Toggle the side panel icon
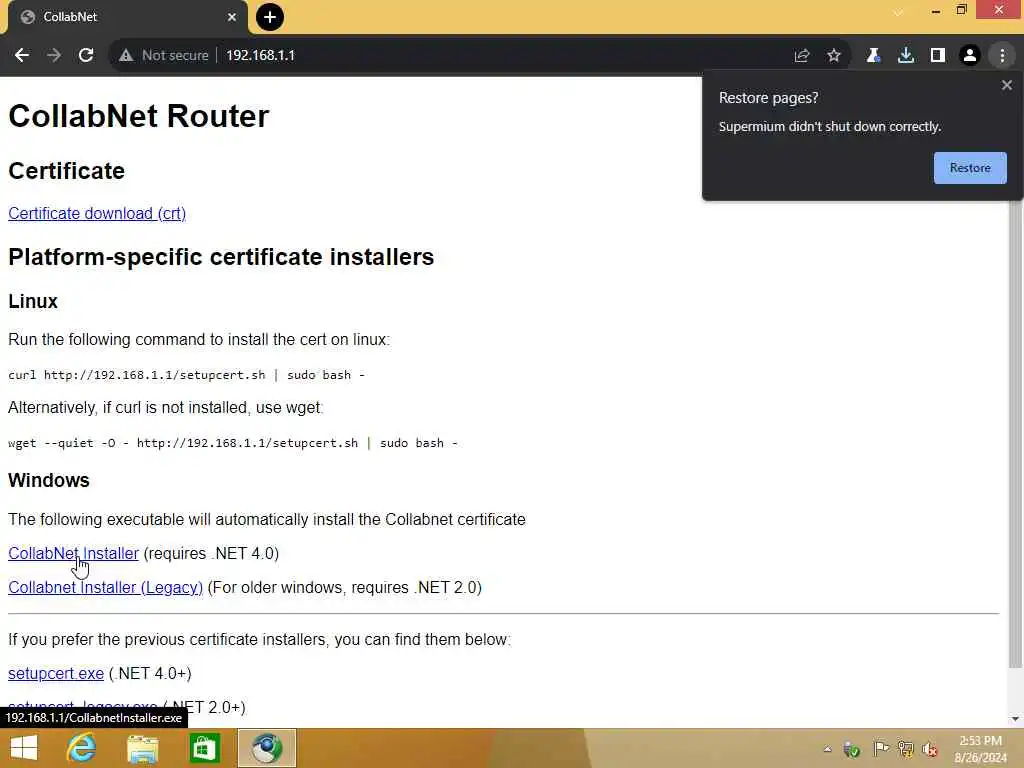 [x=938, y=56]
